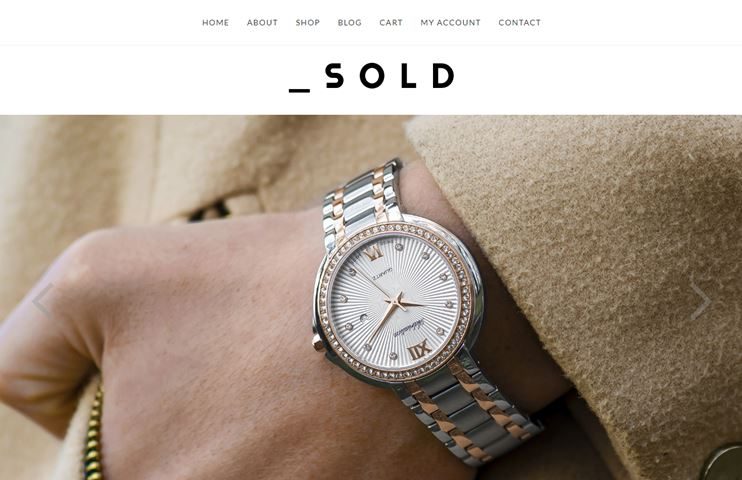The width and height of the screenshot is (742, 480).
Task: Visit the BLOG page
Action: [x=350, y=23]
